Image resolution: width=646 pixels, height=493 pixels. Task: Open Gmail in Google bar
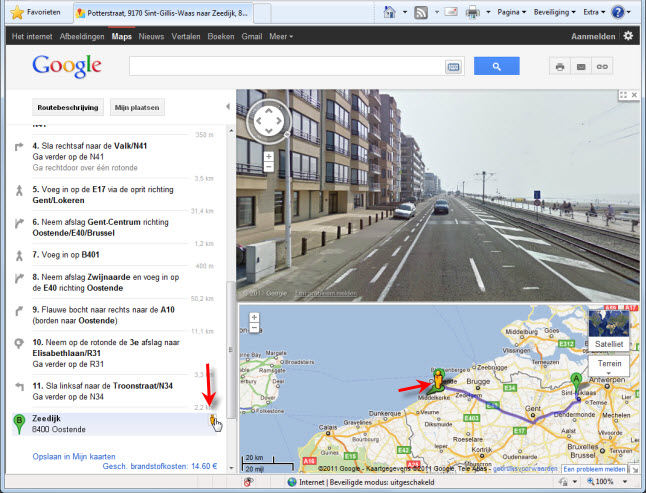[252, 36]
